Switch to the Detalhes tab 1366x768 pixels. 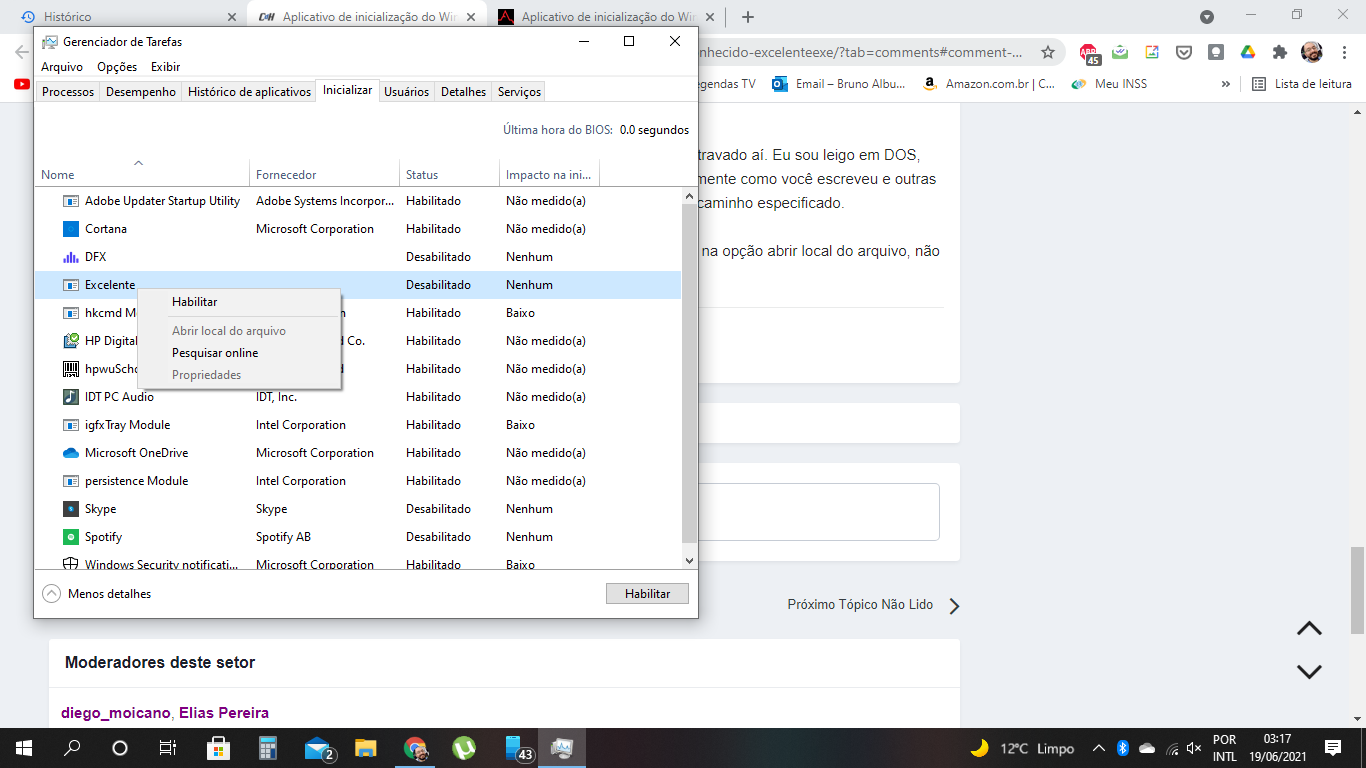pyautogui.click(x=464, y=92)
